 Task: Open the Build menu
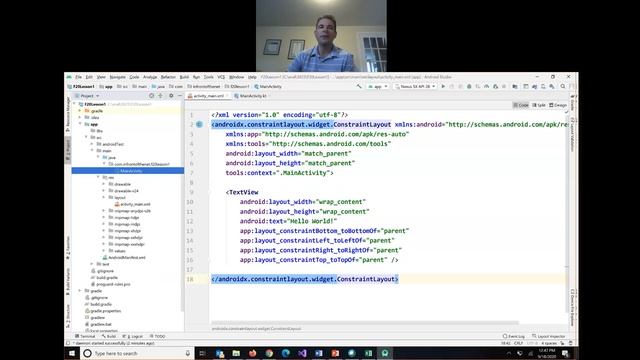tap(184, 77)
